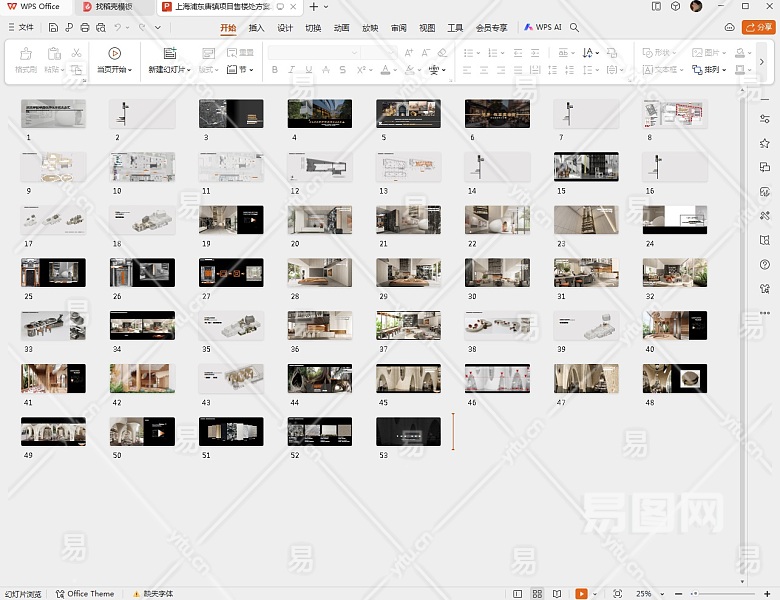Switch to the 动画 animation tab
Image resolution: width=780 pixels, height=600 pixels.
click(342, 27)
